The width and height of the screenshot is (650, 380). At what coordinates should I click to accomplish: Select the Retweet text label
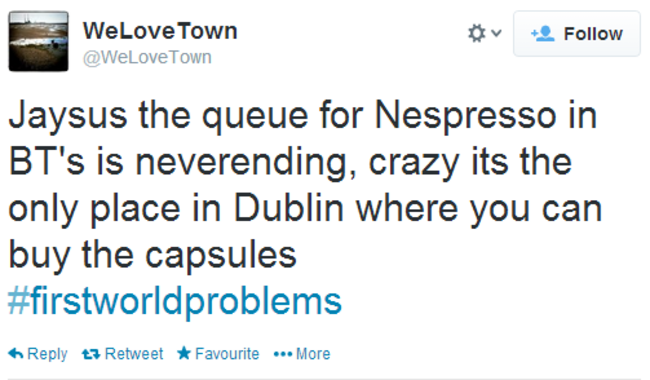coord(134,353)
